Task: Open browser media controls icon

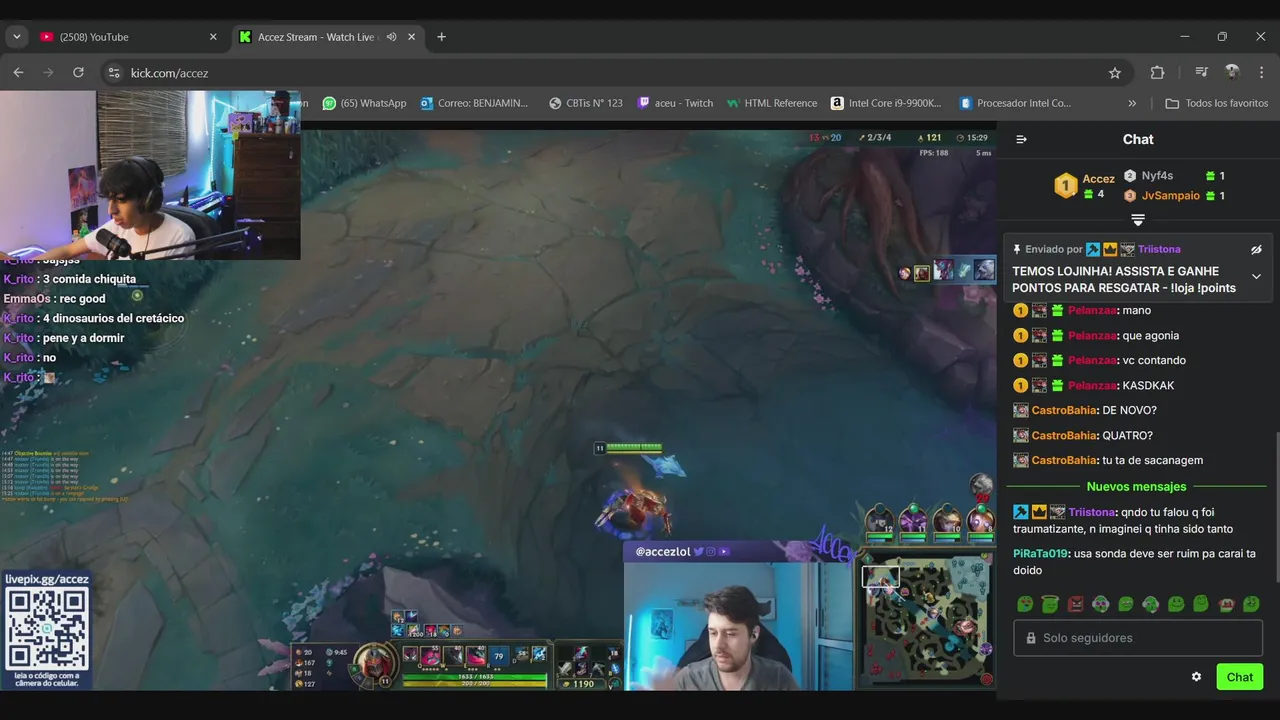Action: pos(1201,73)
